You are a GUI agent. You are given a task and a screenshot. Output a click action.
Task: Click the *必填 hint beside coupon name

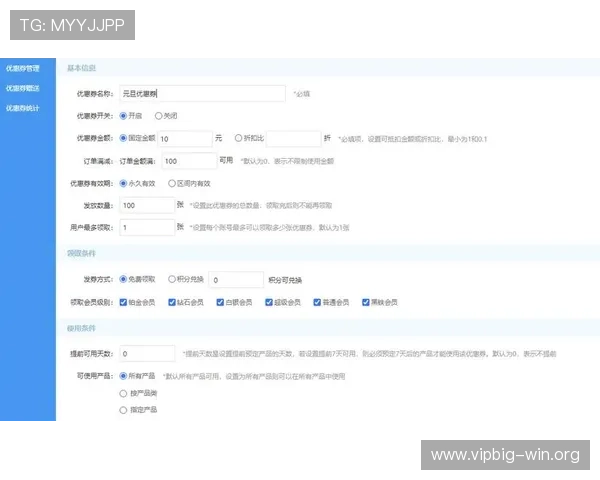point(302,94)
